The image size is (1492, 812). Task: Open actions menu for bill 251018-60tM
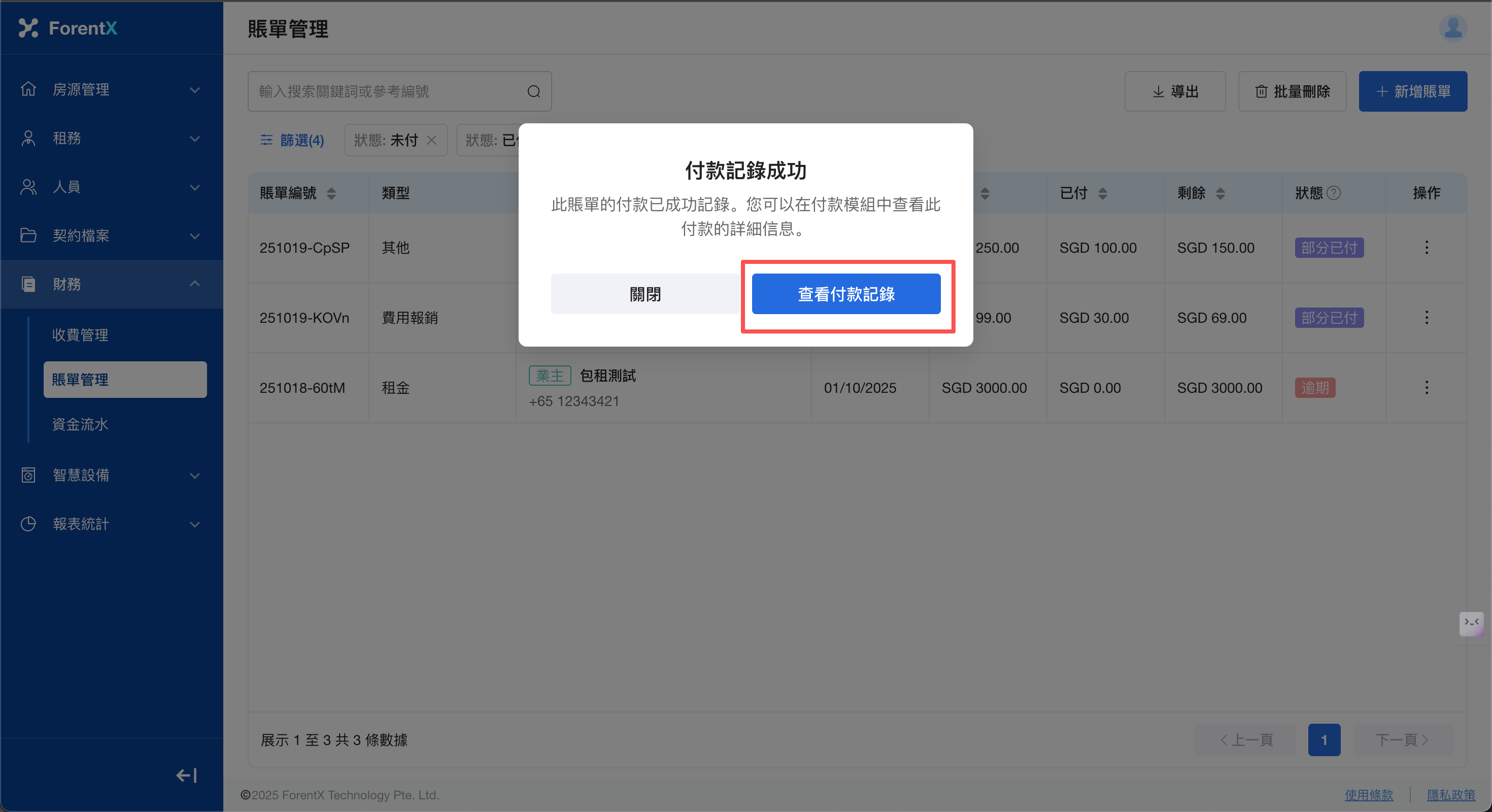tap(1426, 387)
